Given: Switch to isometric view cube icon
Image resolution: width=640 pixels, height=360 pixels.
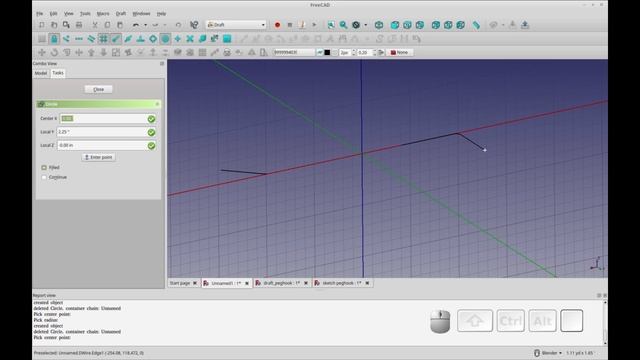Looking at the screenshot, I should tap(379, 25).
